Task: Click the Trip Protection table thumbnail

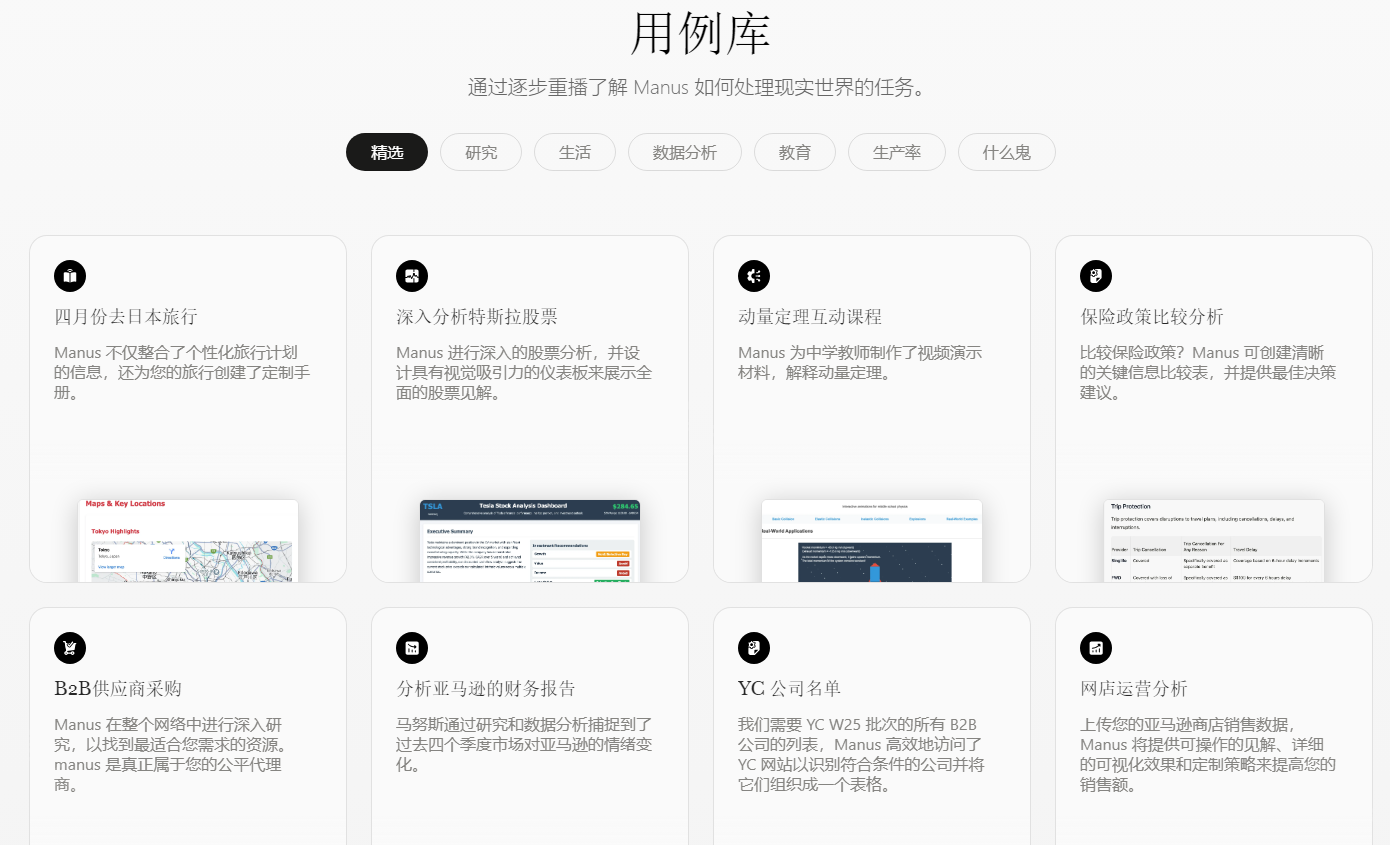Action: pos(1214,540)
